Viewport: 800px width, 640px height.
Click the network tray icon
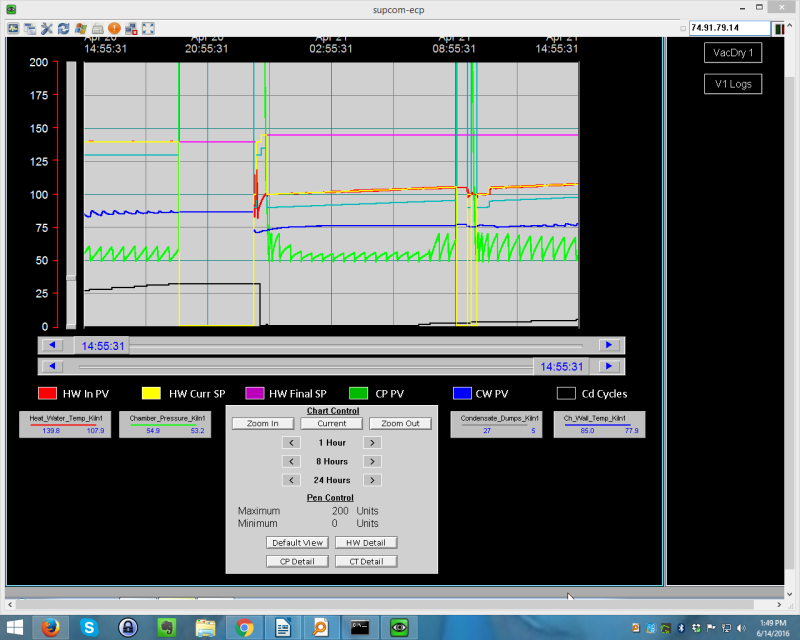(x=726, y=628)
